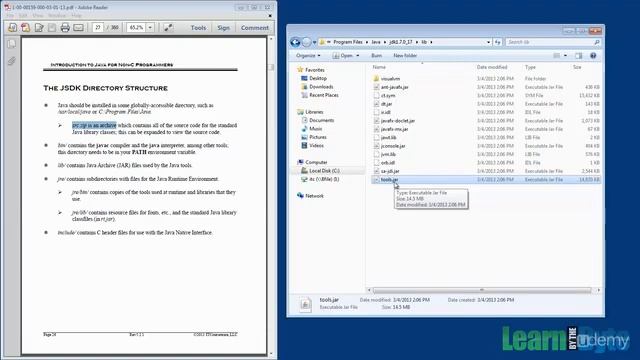Open the Page Thumbnails panel icon in Reader sidebar
640x360 pixels.
pyautogui.click(x=11, y=44)
